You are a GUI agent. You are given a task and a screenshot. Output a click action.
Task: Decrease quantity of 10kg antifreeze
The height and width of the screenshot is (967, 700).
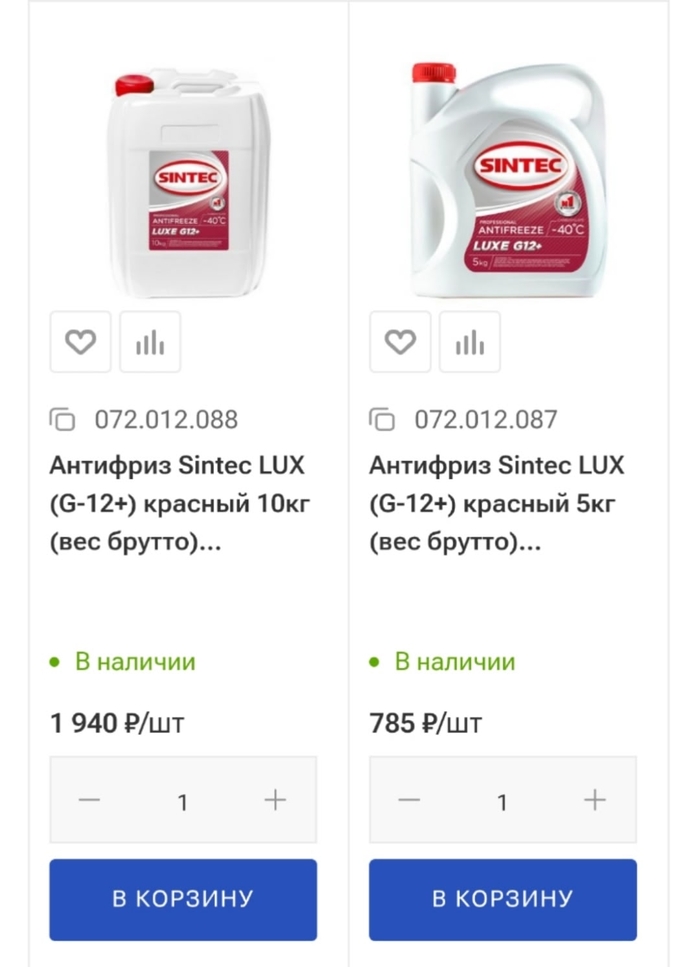(x=90, y=800)
